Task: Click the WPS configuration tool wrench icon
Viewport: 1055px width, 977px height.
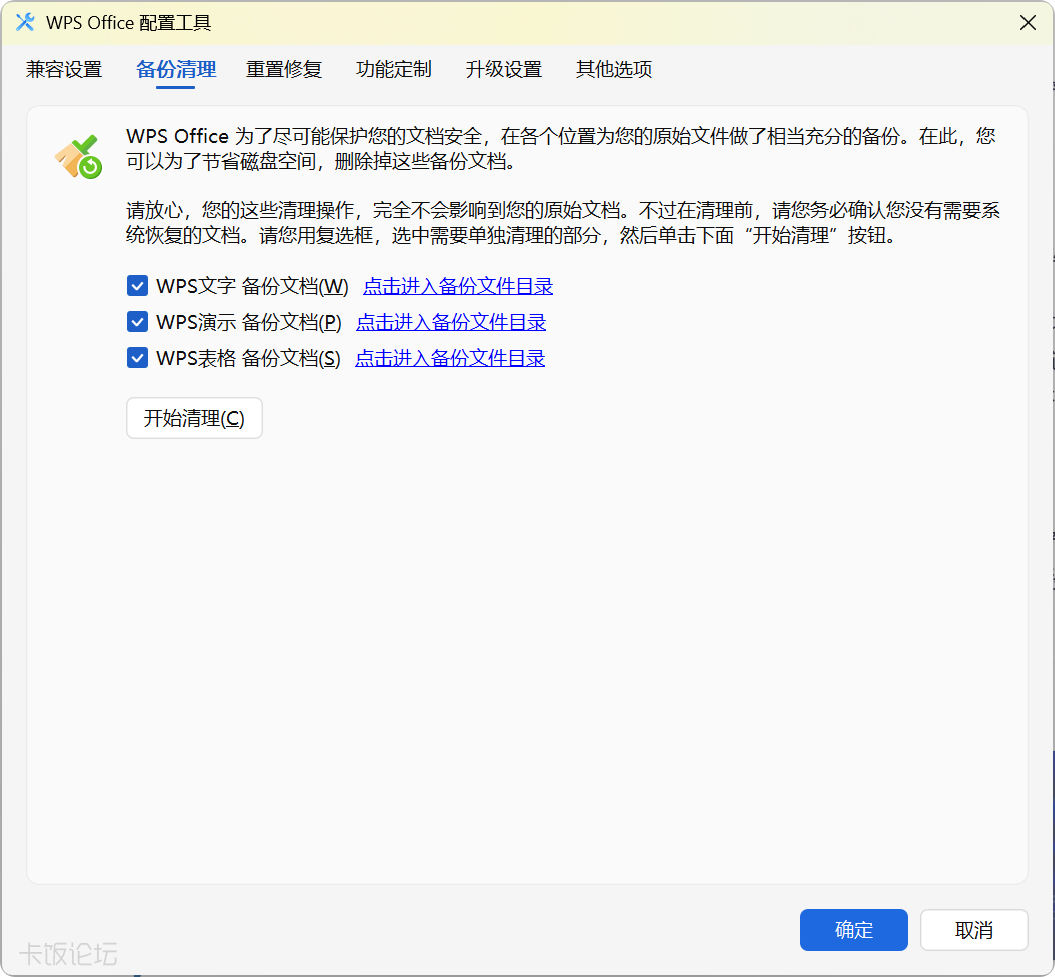Action: coord(25,22)
